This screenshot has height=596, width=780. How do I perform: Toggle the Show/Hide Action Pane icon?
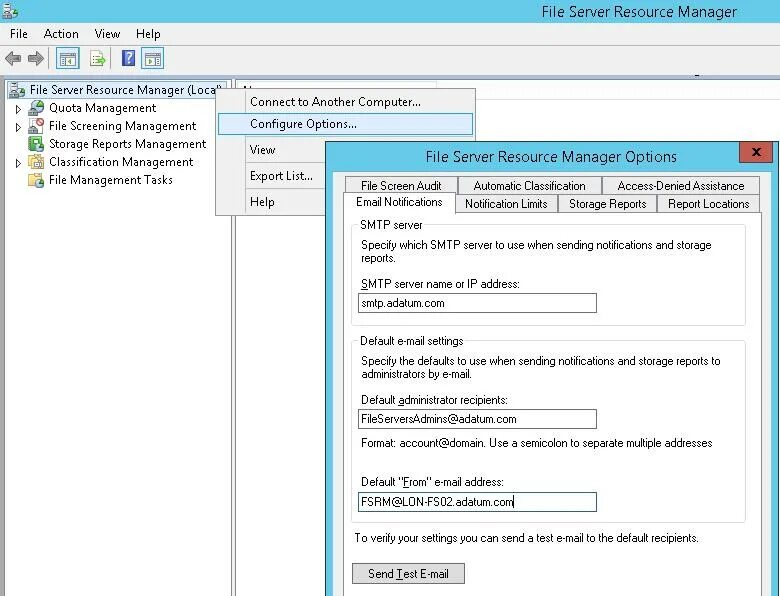153,59
